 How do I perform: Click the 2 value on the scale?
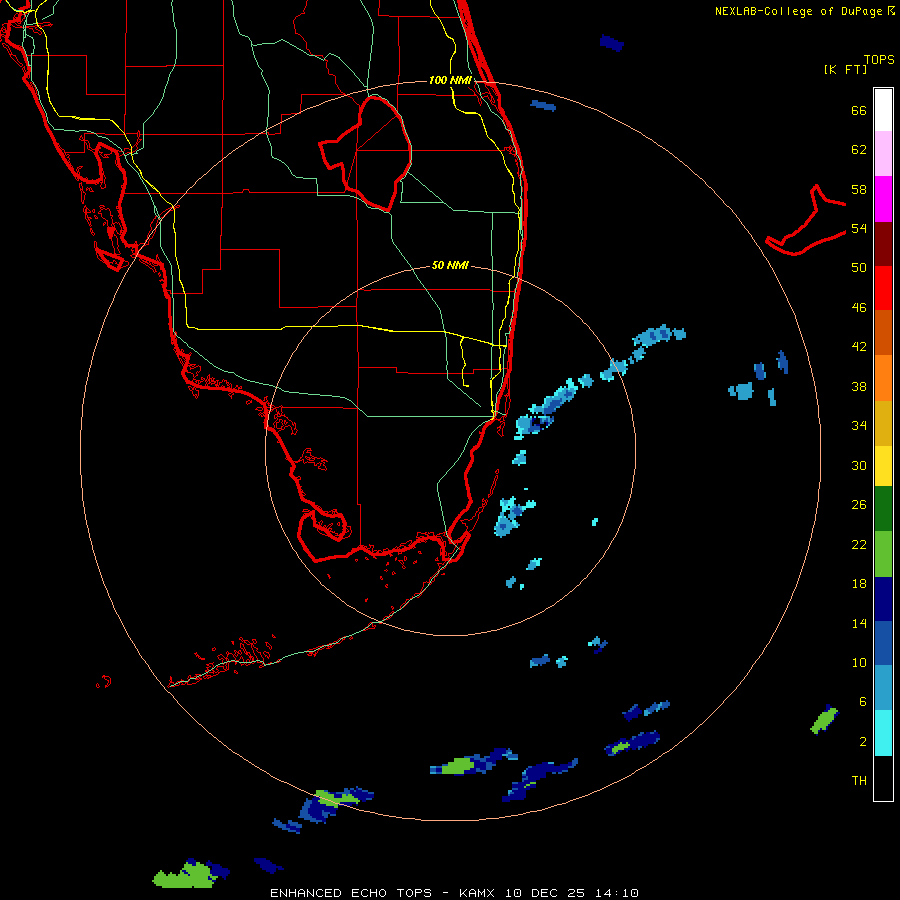(x=863, y=742)
